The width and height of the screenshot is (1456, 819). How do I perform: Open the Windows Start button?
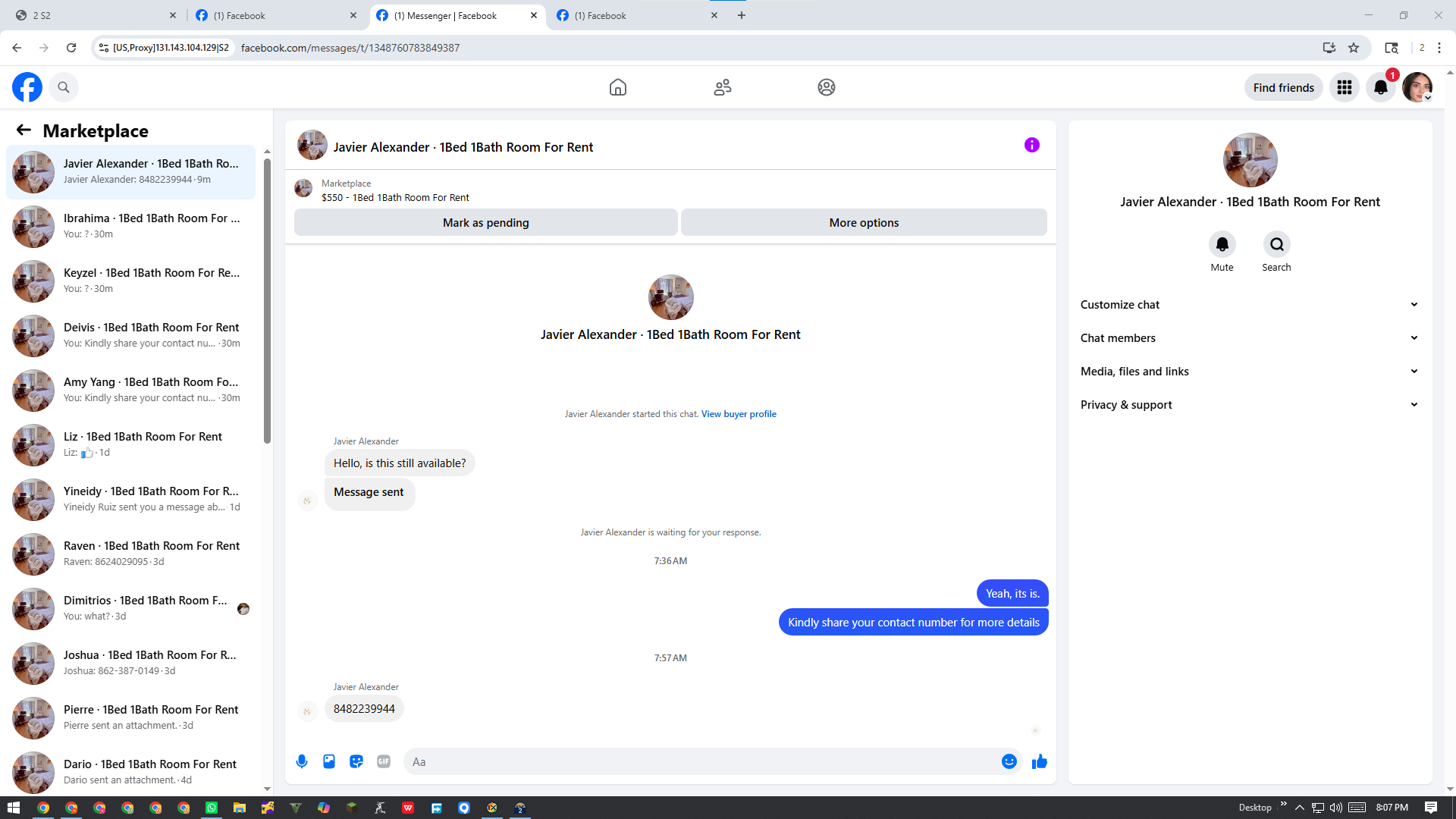[14, 808]
